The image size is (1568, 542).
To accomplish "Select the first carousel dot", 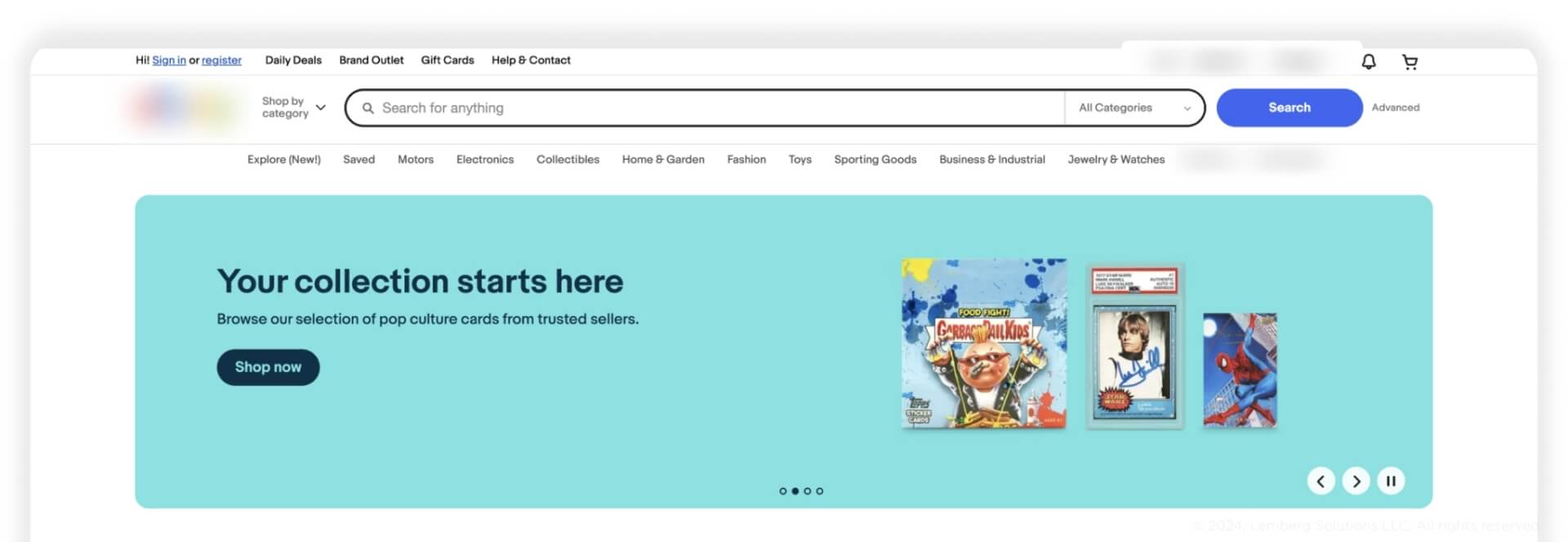I will coord(783,491).
